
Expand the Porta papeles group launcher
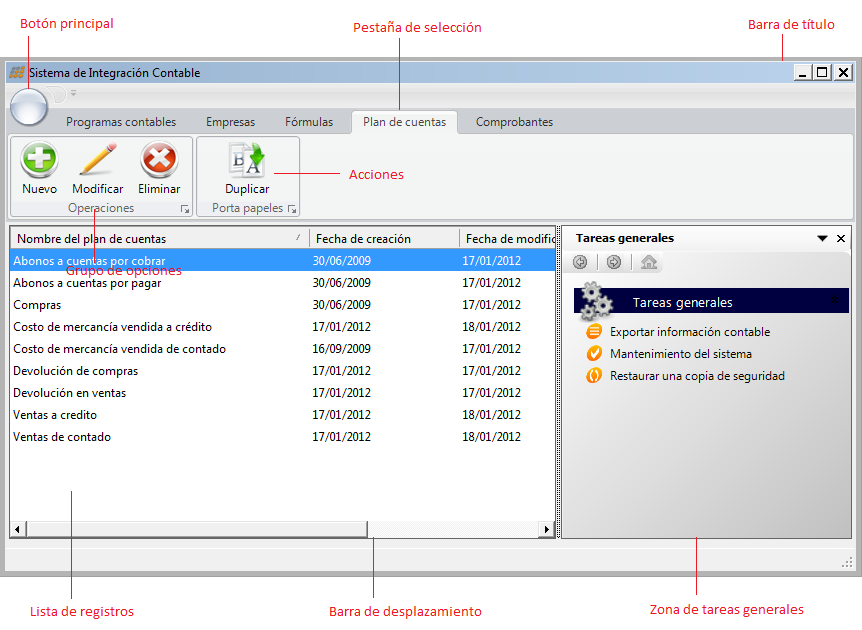[292, 210]
